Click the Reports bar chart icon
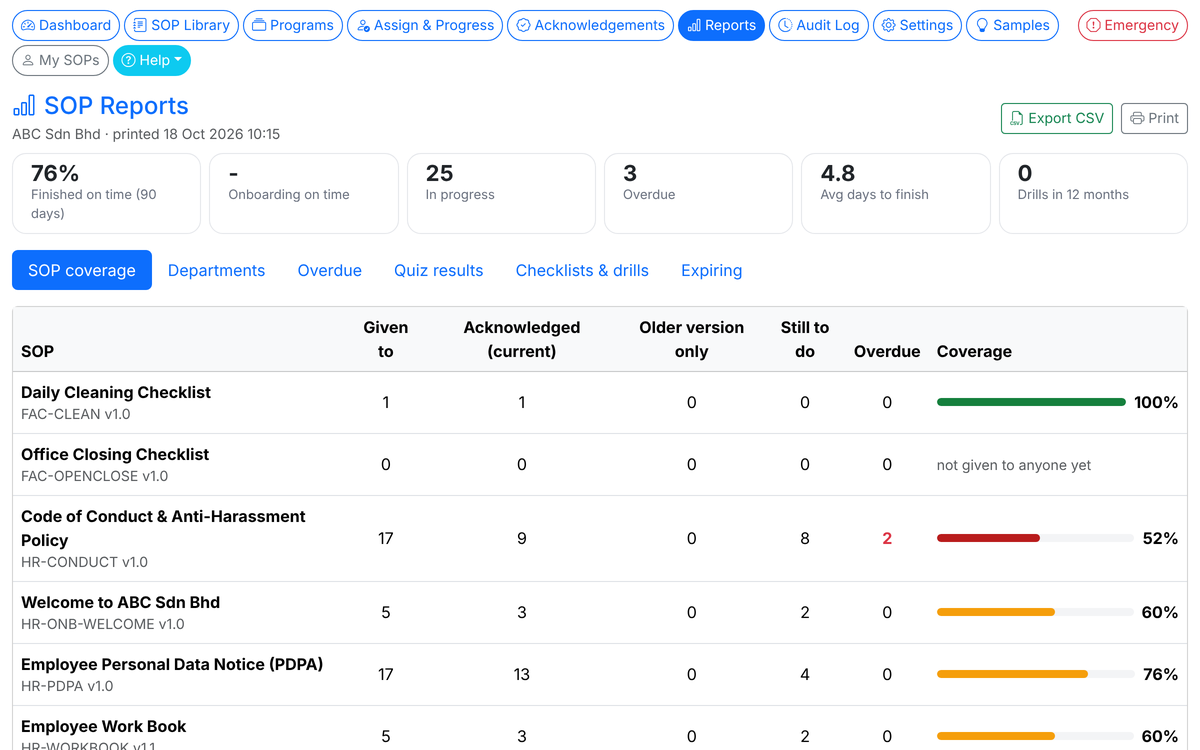The image size is (1200, 750). click(694, 25)
